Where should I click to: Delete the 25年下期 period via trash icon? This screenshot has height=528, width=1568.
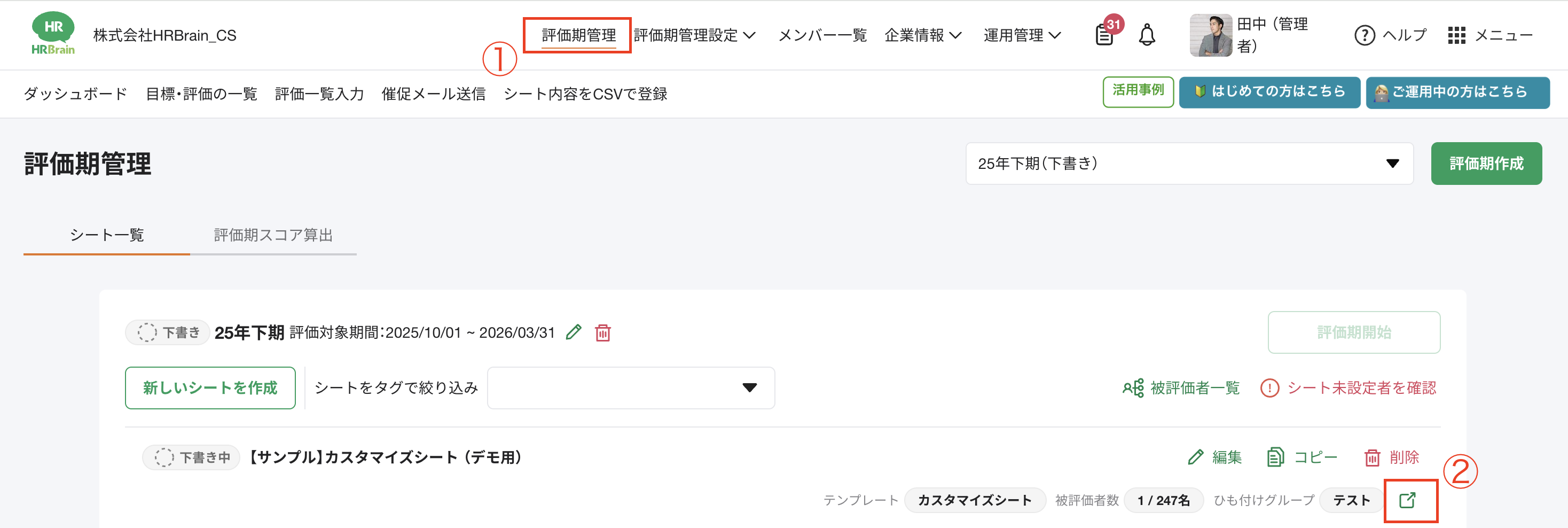click(x=602, y=332)
